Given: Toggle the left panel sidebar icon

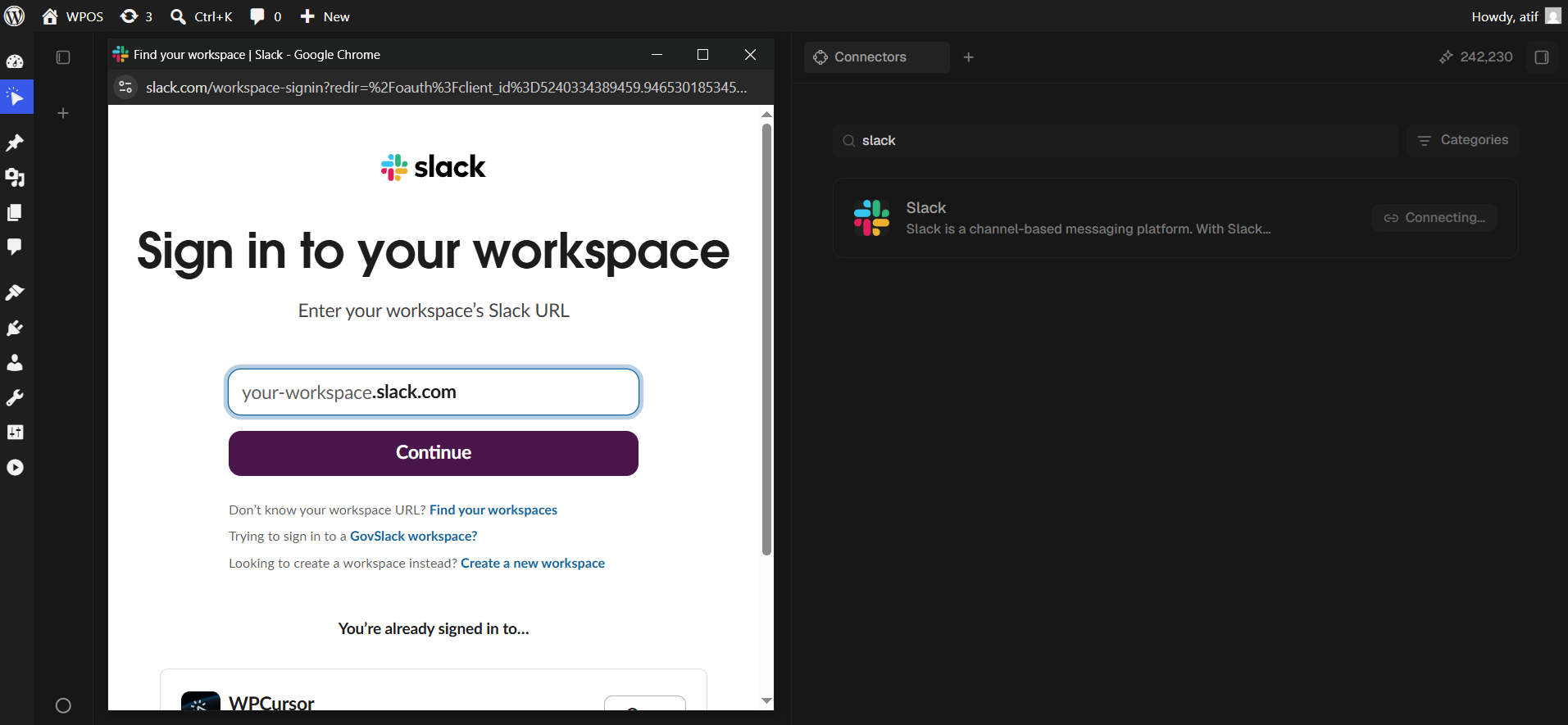Looking at the screenshot, I should point(63,57).
